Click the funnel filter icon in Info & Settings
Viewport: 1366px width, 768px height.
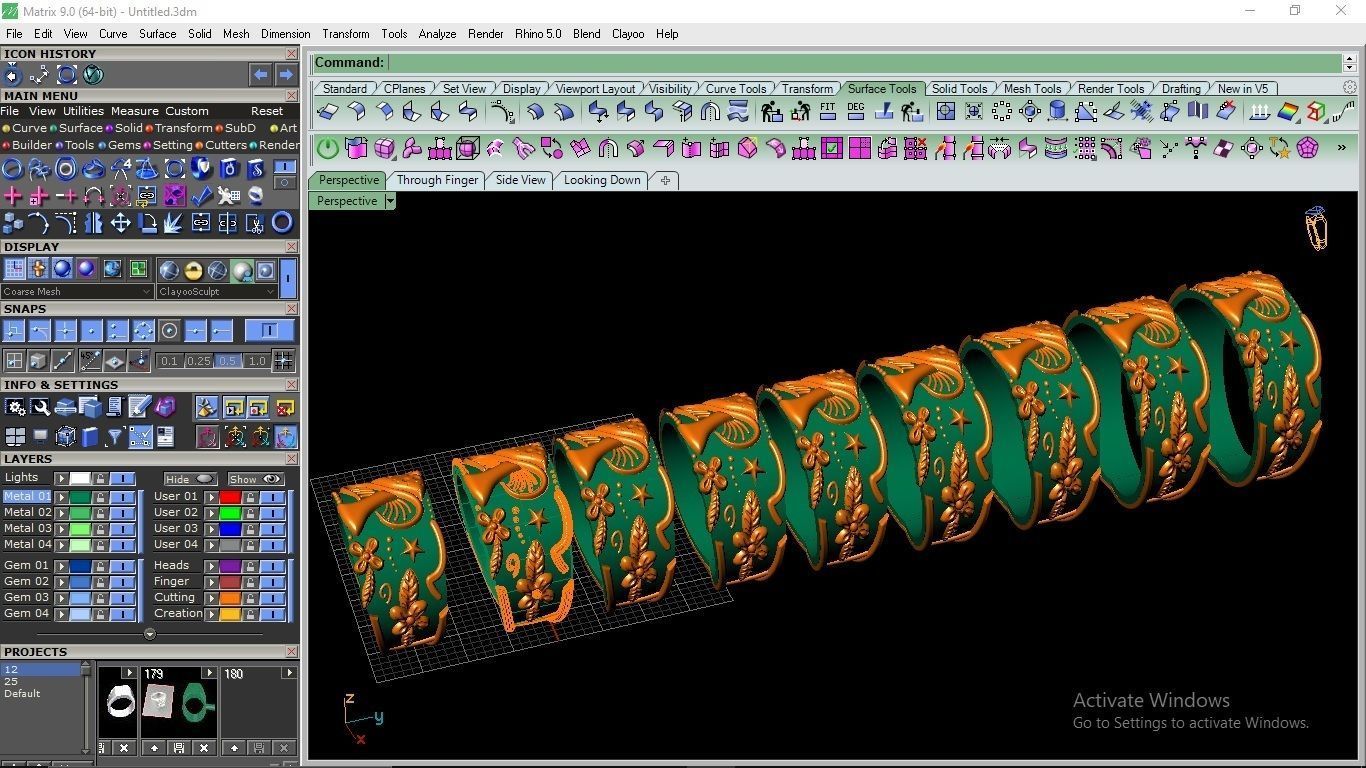115,436
